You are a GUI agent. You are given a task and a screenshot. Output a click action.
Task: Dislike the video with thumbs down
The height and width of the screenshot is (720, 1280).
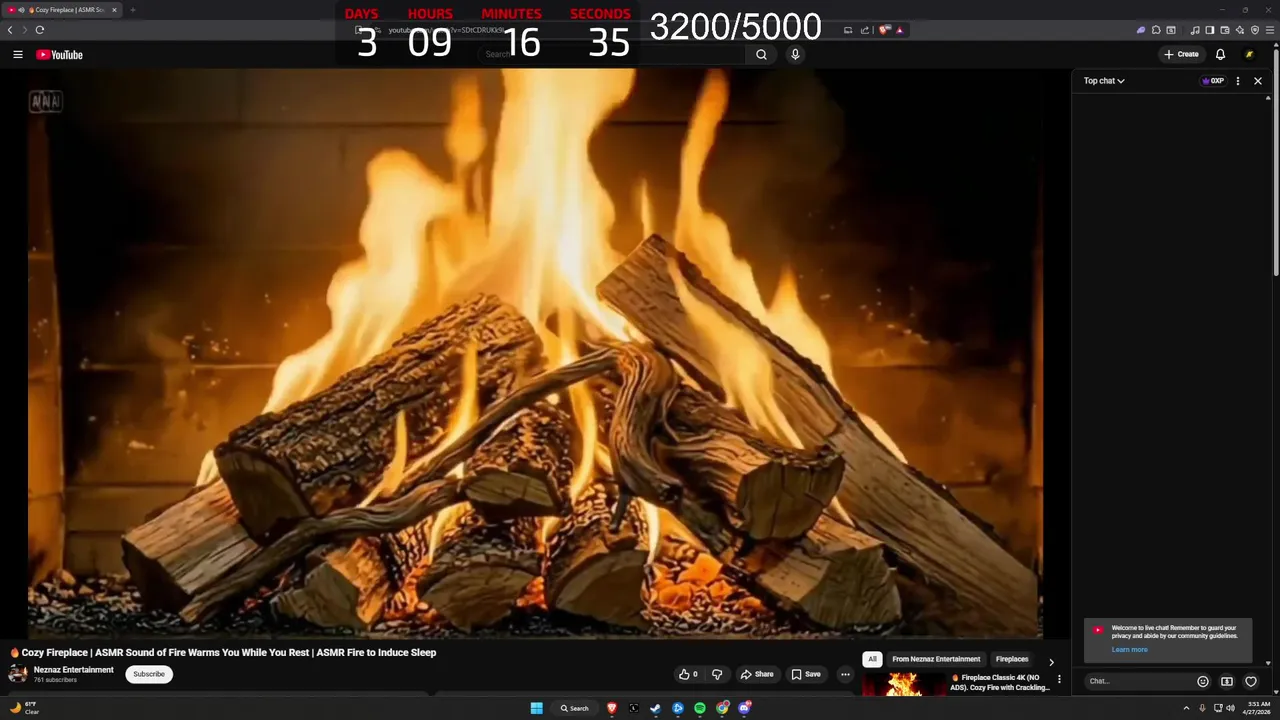717,674
